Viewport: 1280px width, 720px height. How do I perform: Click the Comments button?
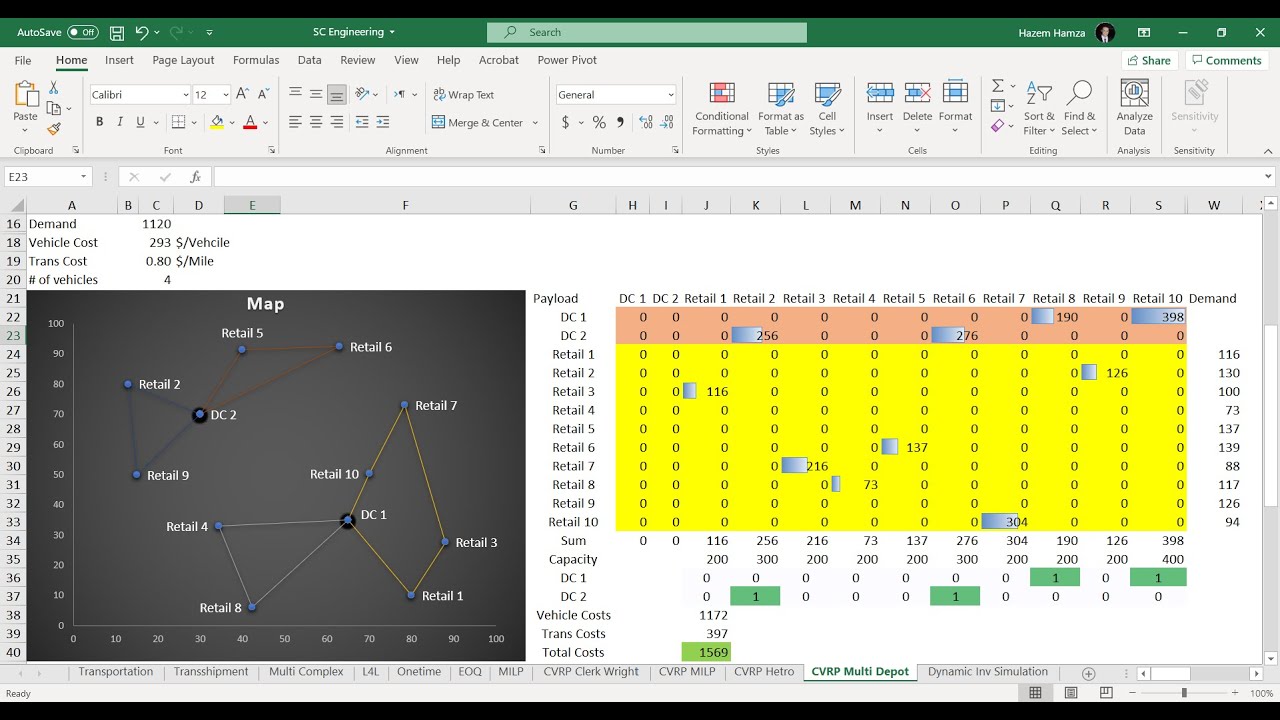pos(1226,60)
